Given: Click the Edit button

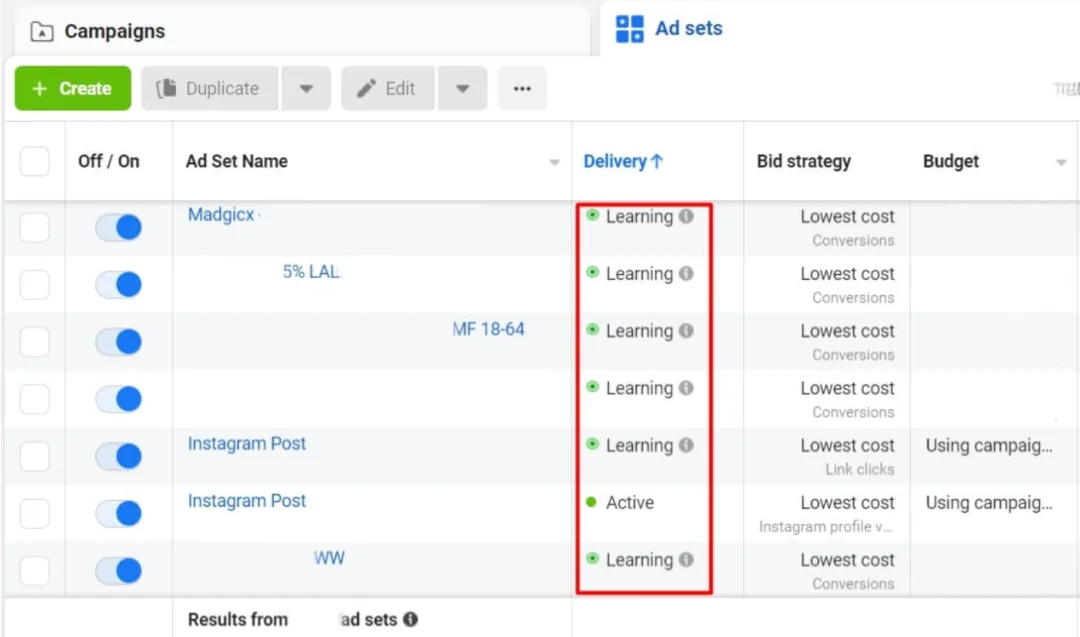Looking at the screenshot, I should coord(388,88).
